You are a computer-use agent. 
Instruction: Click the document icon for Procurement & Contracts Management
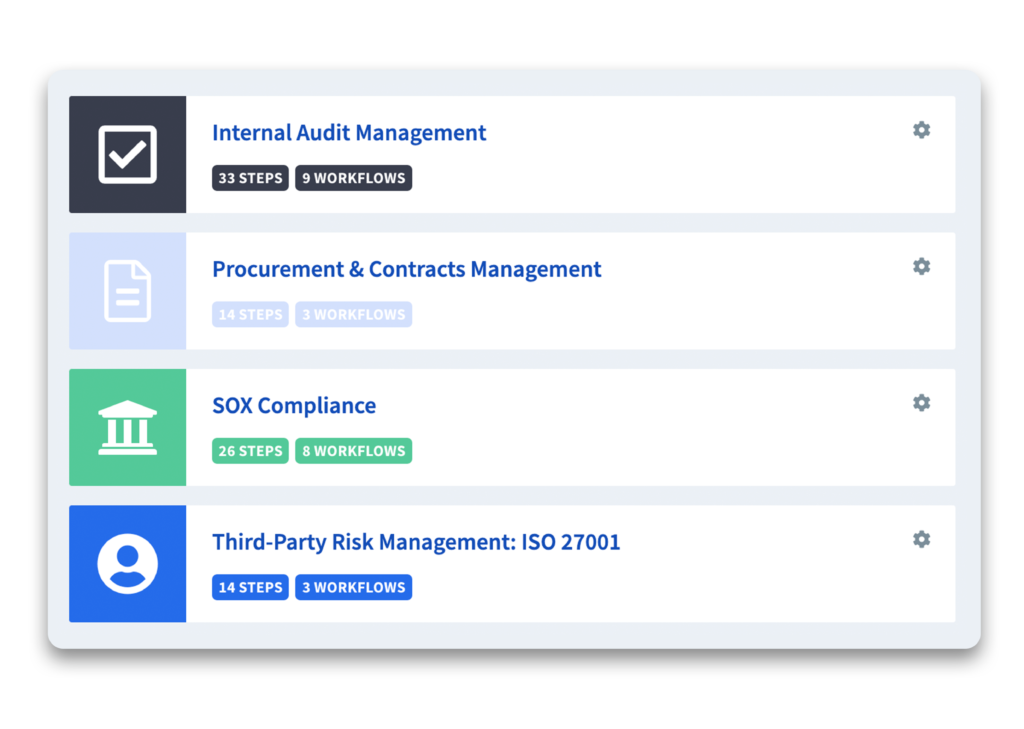(127, 291)
